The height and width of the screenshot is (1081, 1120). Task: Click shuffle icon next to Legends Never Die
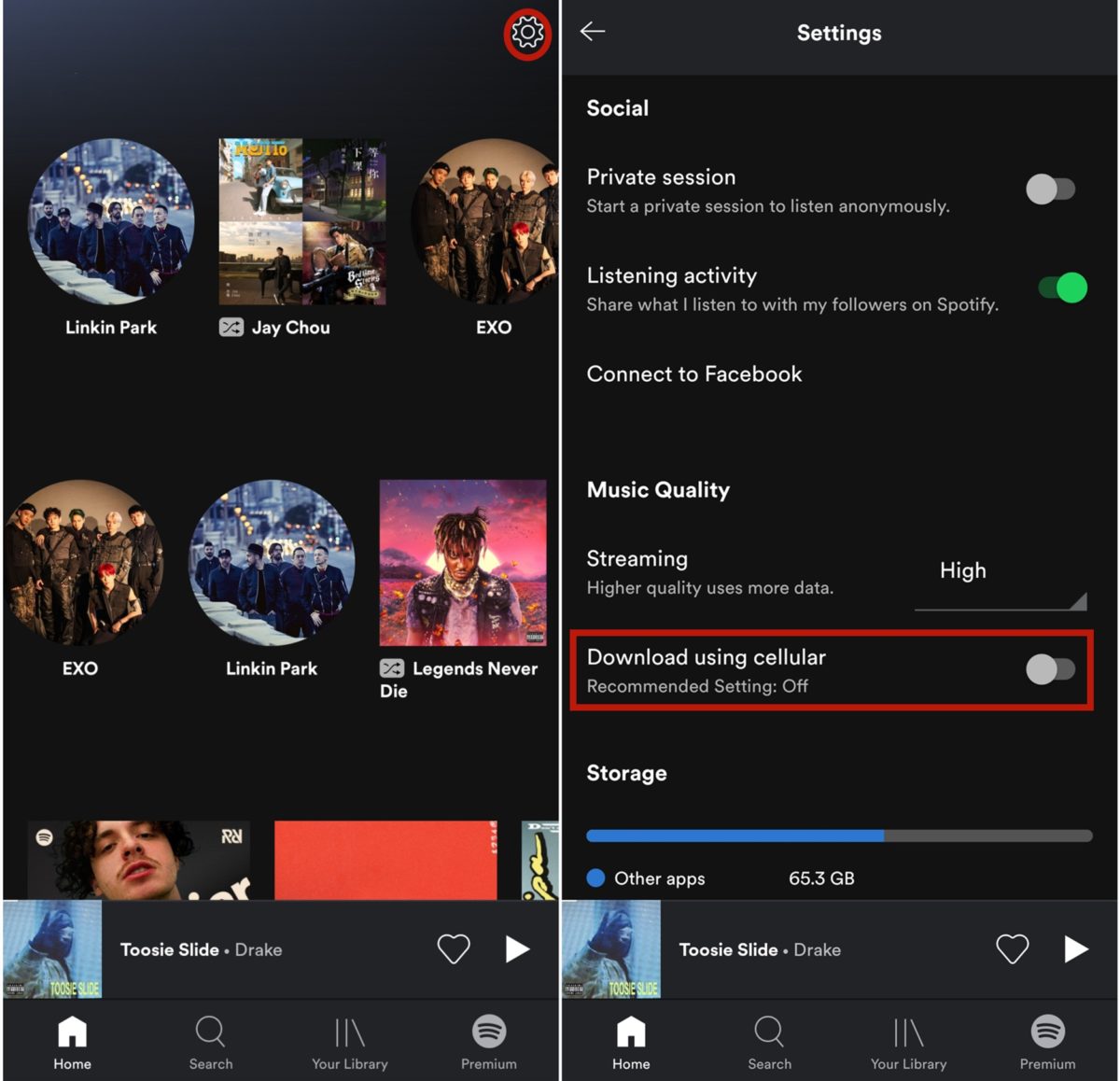392,668
